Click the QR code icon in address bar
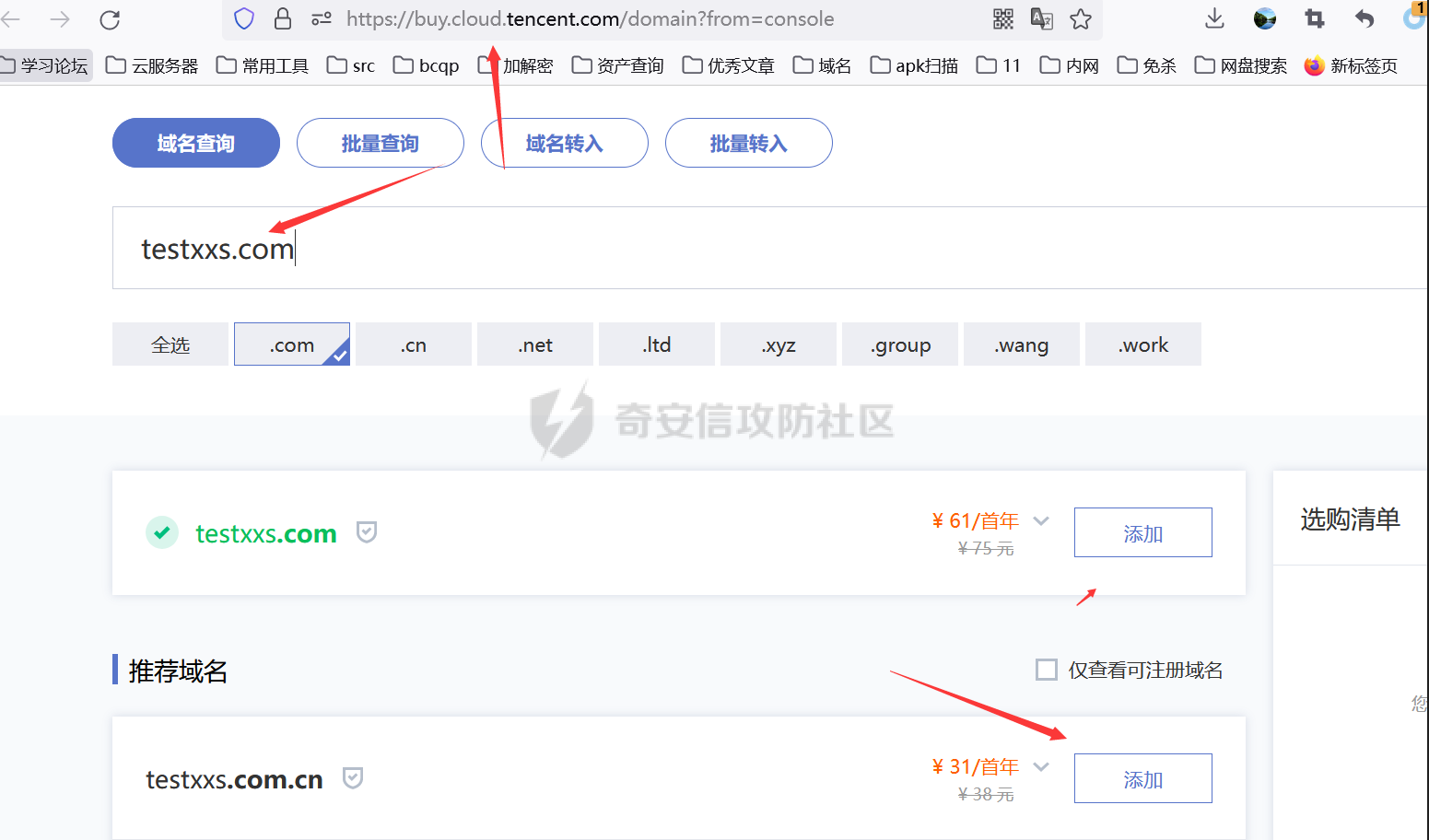1429x840 pixels. 1003,18
